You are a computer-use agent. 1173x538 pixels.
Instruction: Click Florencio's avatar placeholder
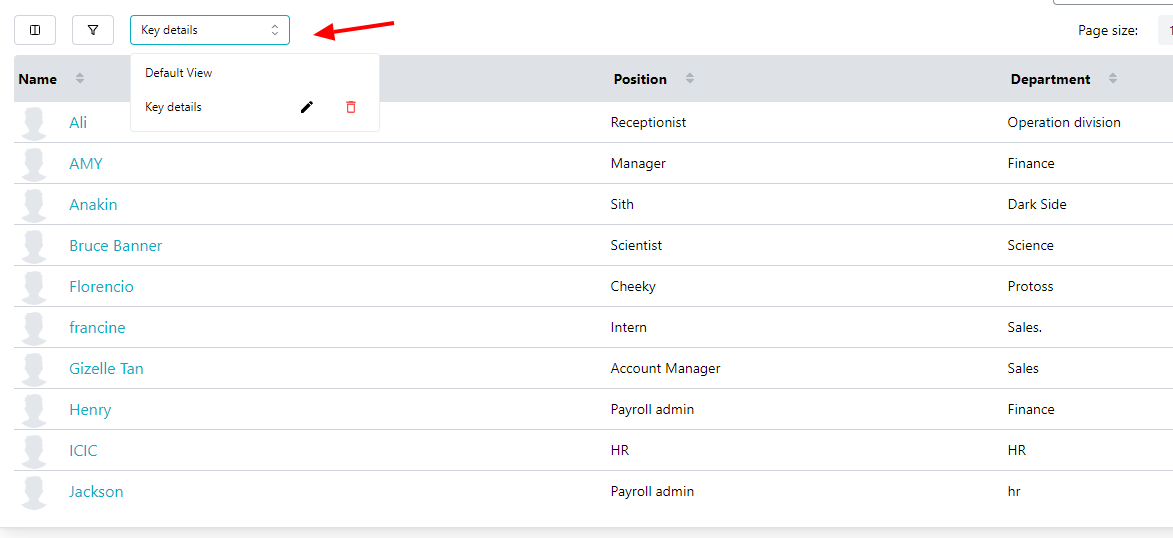point(34,287)
